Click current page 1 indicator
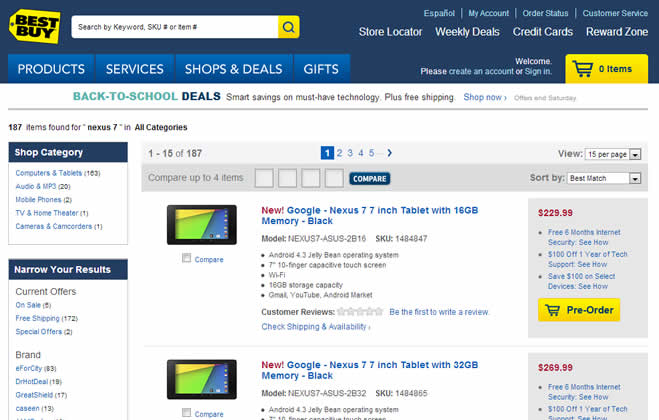 pyautogui.click(x=327, y=153)
